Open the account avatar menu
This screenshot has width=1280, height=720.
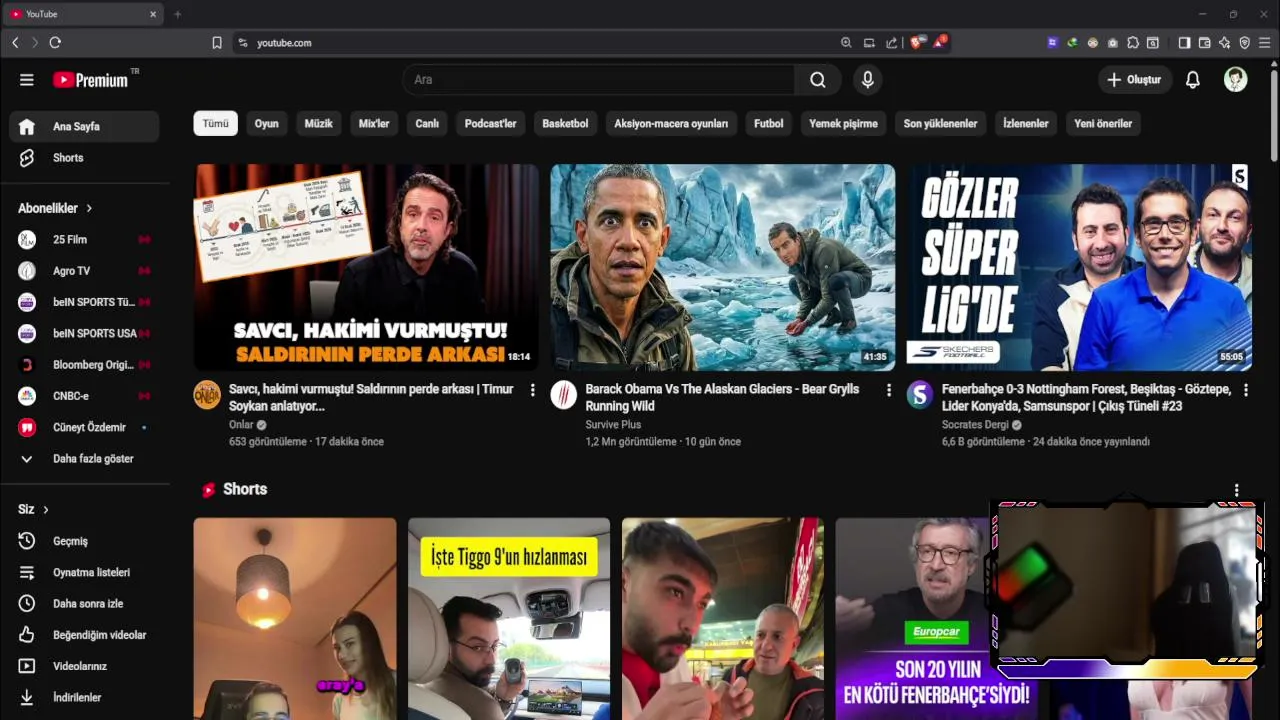coord(1235,80)
